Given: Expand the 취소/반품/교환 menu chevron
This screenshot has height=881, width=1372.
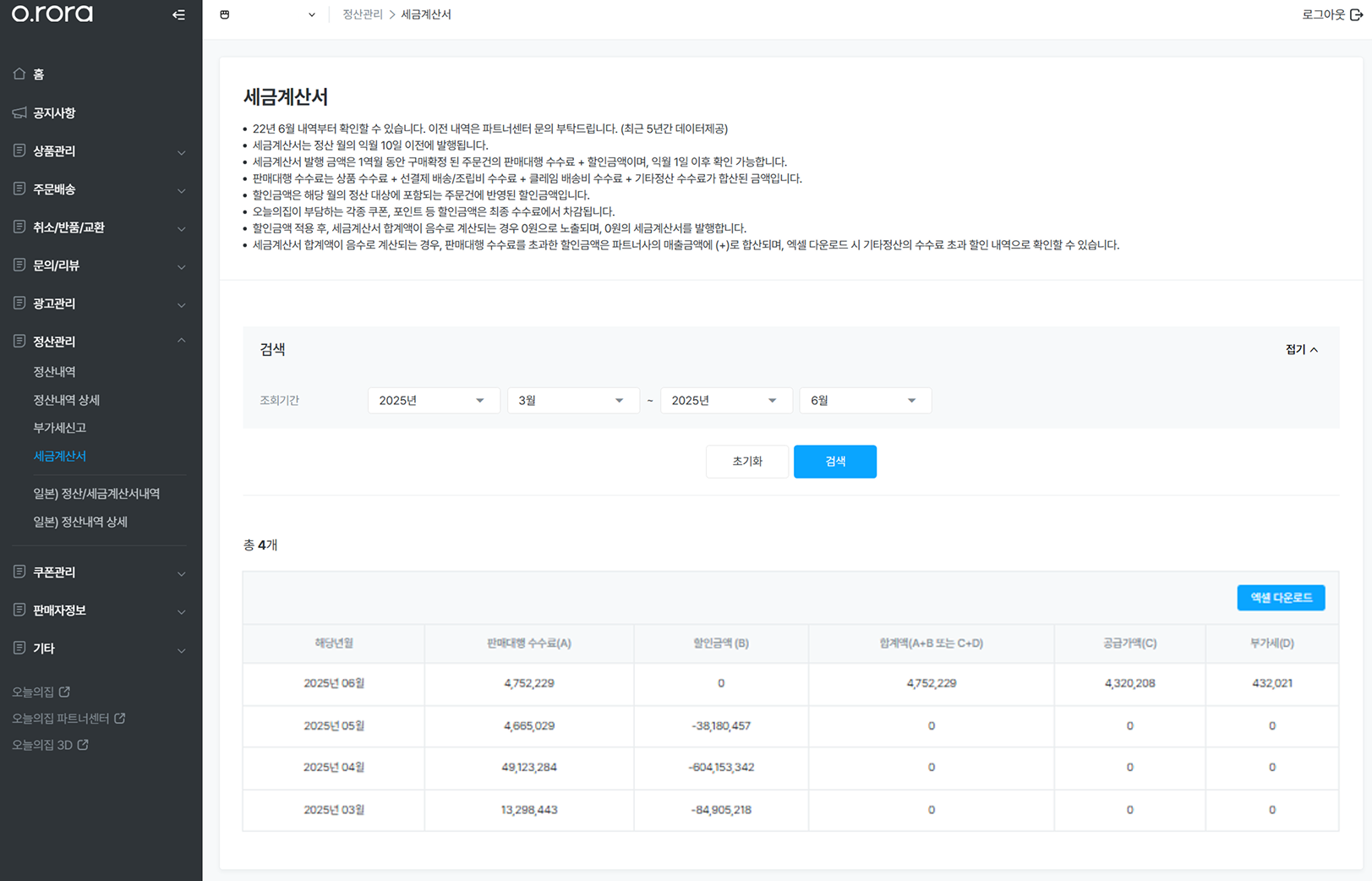Looking at the screenshot, I should tap(182, 228).
